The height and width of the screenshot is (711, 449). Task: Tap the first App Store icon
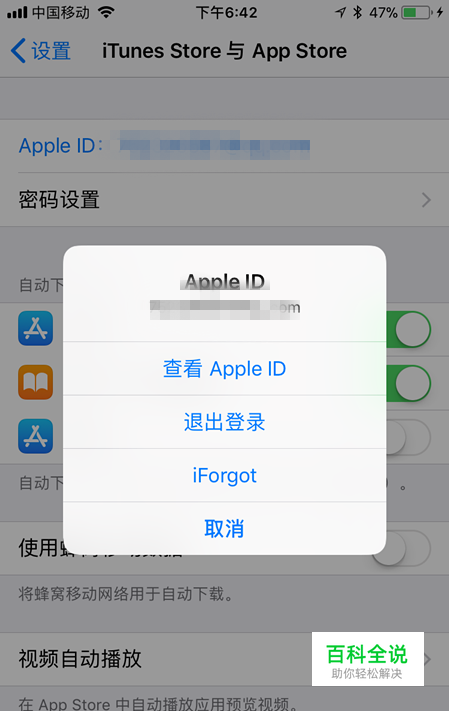pyautogui.click(x=35, y=328)
